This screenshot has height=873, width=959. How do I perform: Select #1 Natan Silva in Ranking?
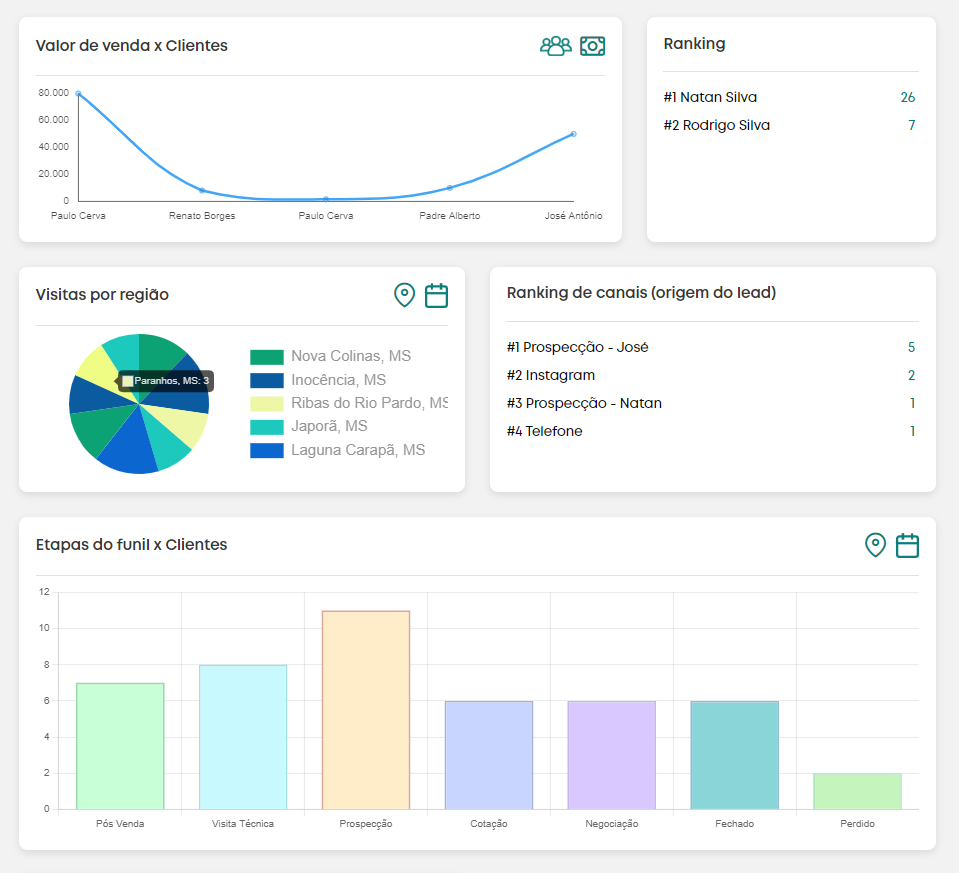[x=710, y=98]
